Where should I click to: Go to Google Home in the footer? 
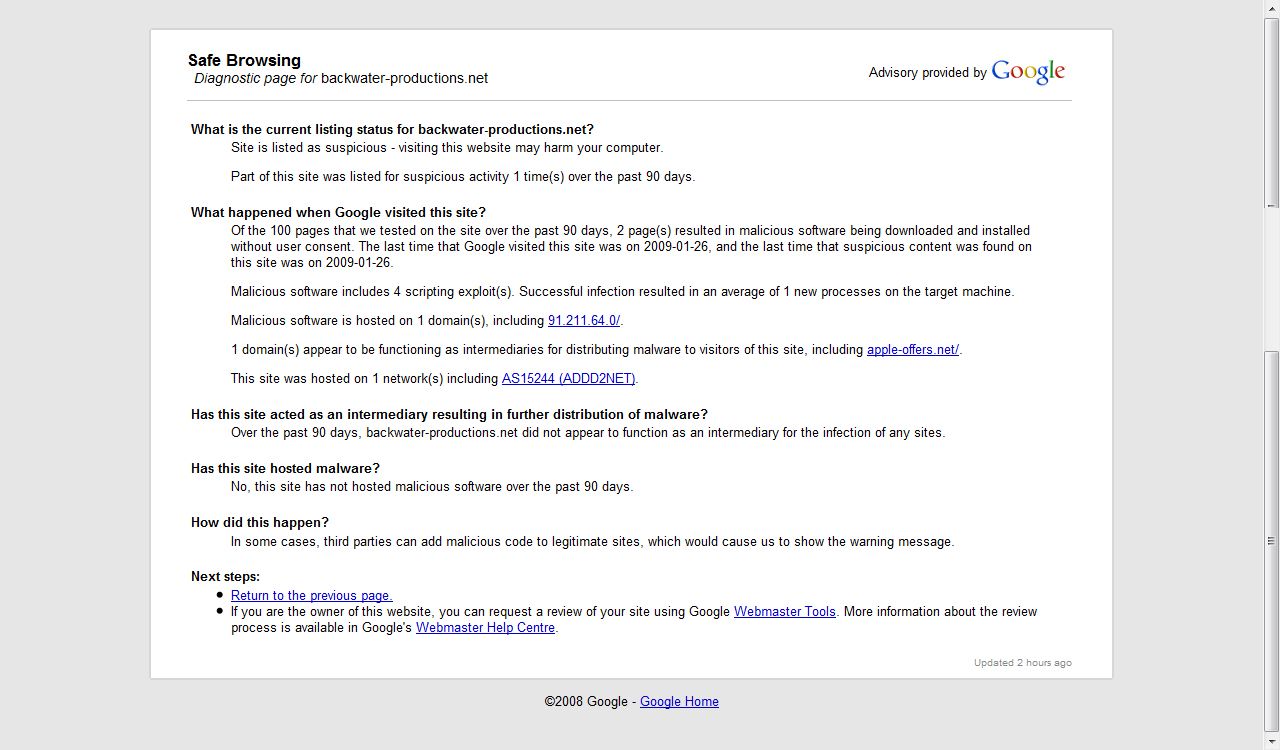pos(679,702)
